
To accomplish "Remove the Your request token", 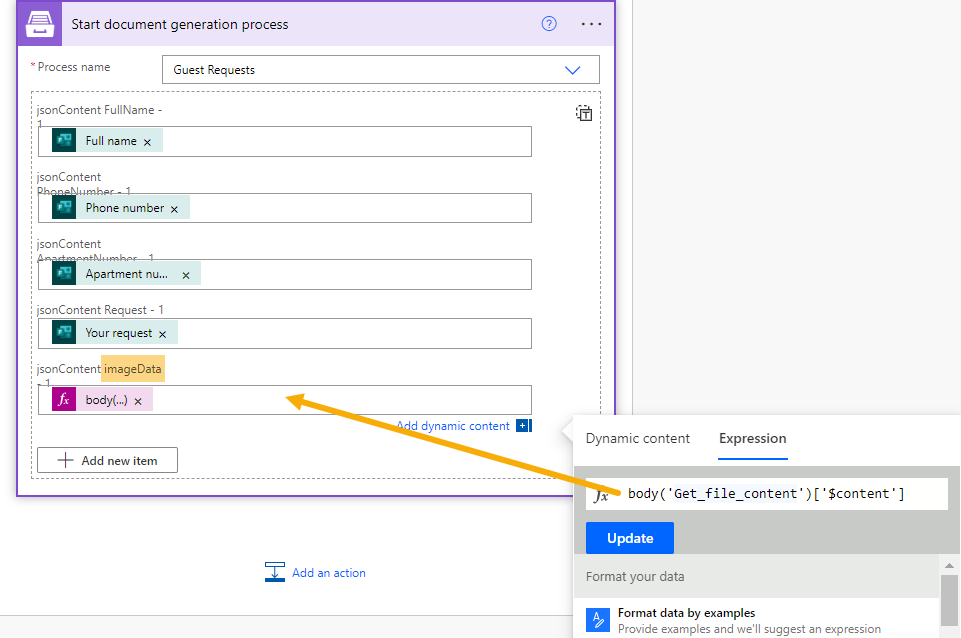I will tap(162, 334).
